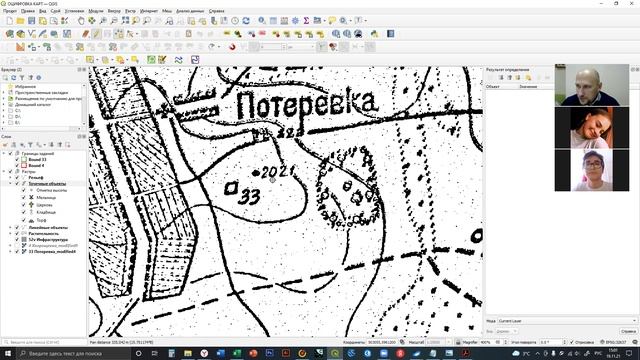Select Домашний каталог in Browser
This screenshot has height=360, width=640.
coord(33,104)
